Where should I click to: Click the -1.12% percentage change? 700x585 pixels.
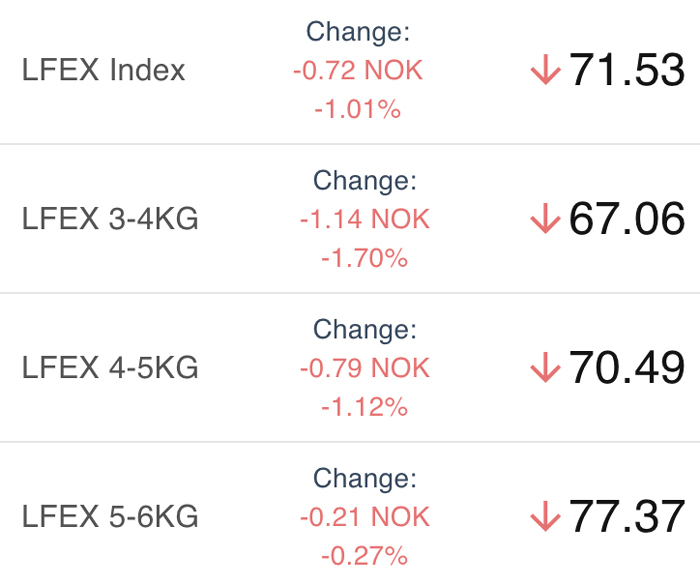pyautogui.click(x=365, y=407)
